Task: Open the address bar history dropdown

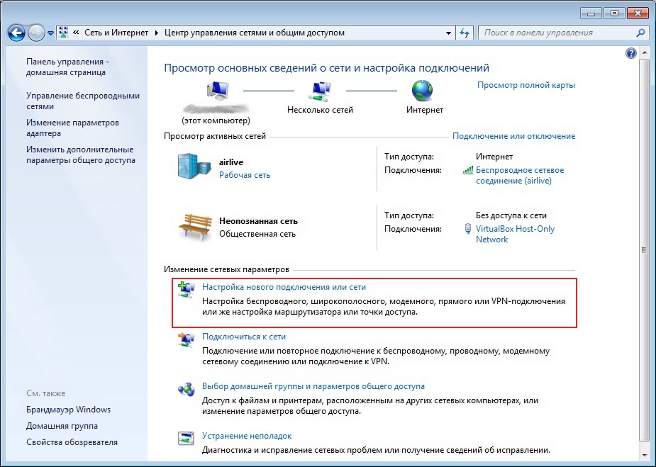Action: click(448, 33)
